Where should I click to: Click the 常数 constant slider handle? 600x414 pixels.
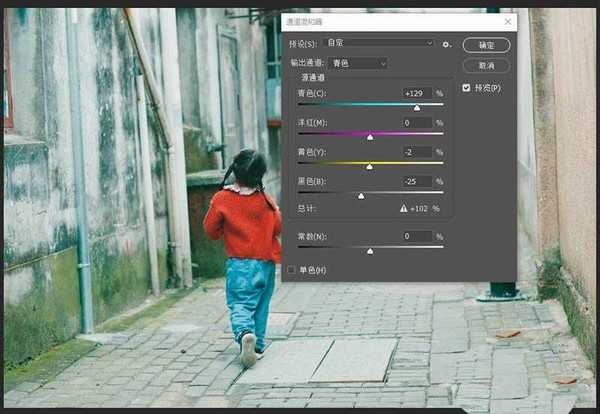click(x=370, y=251)
